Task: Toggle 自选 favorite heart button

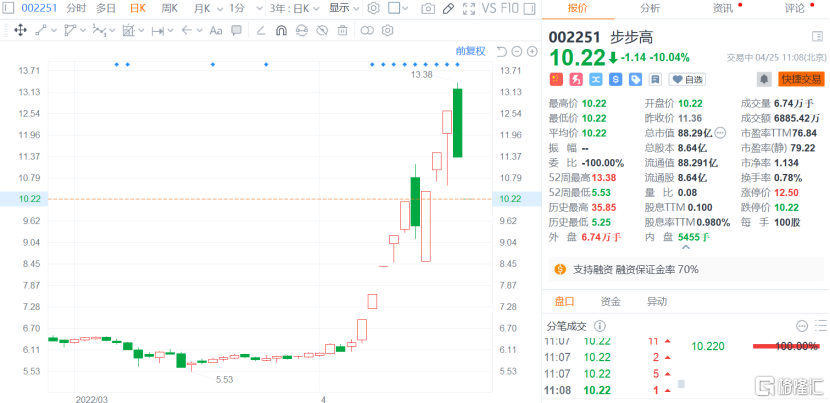Action: [688, 79]
